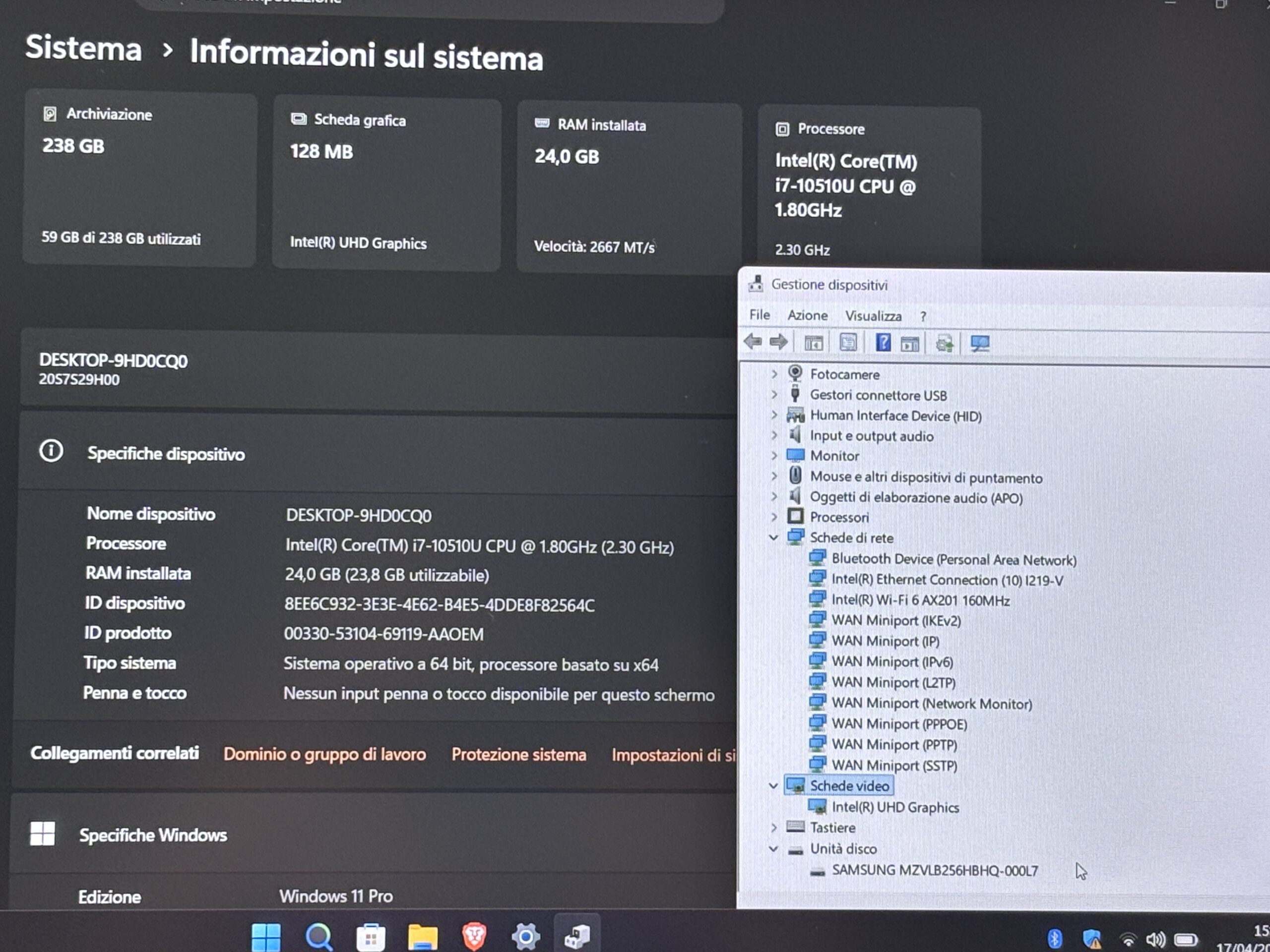Click the scan for hardware changes monitor icon
1270x952 pixels.
(979, 344)
